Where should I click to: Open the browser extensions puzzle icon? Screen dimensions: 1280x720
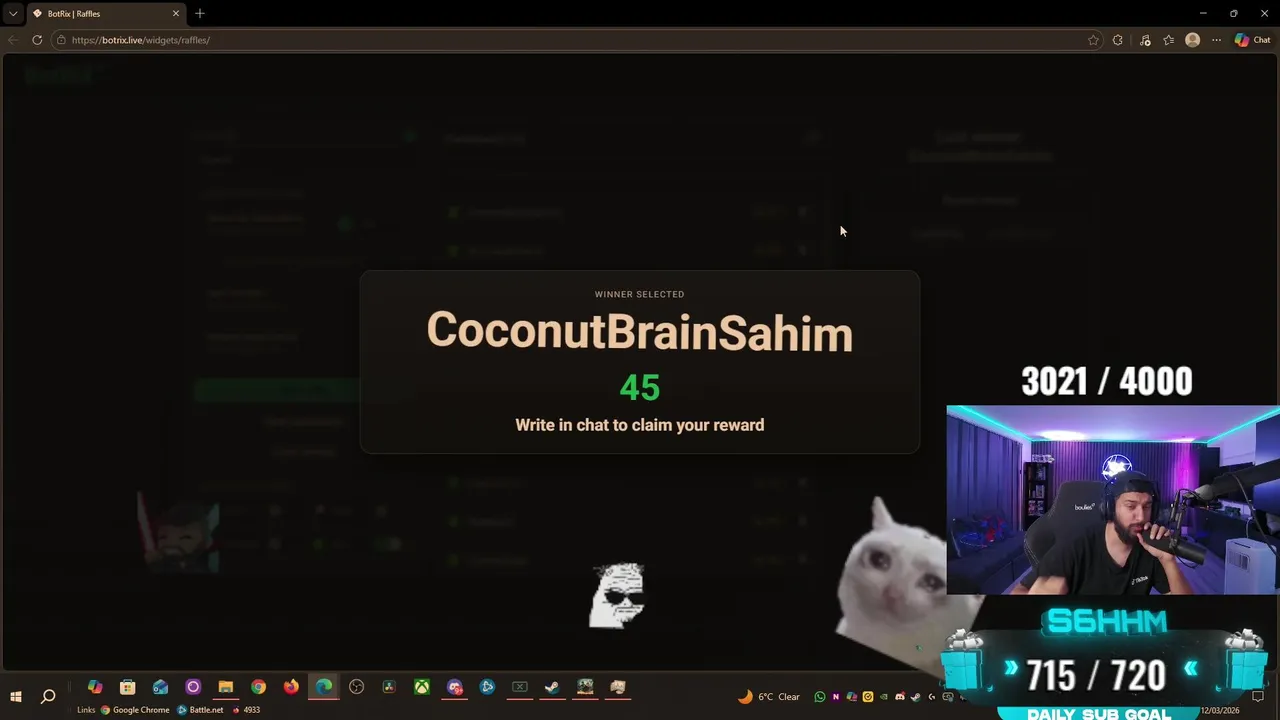click(x=1118, y=40)
